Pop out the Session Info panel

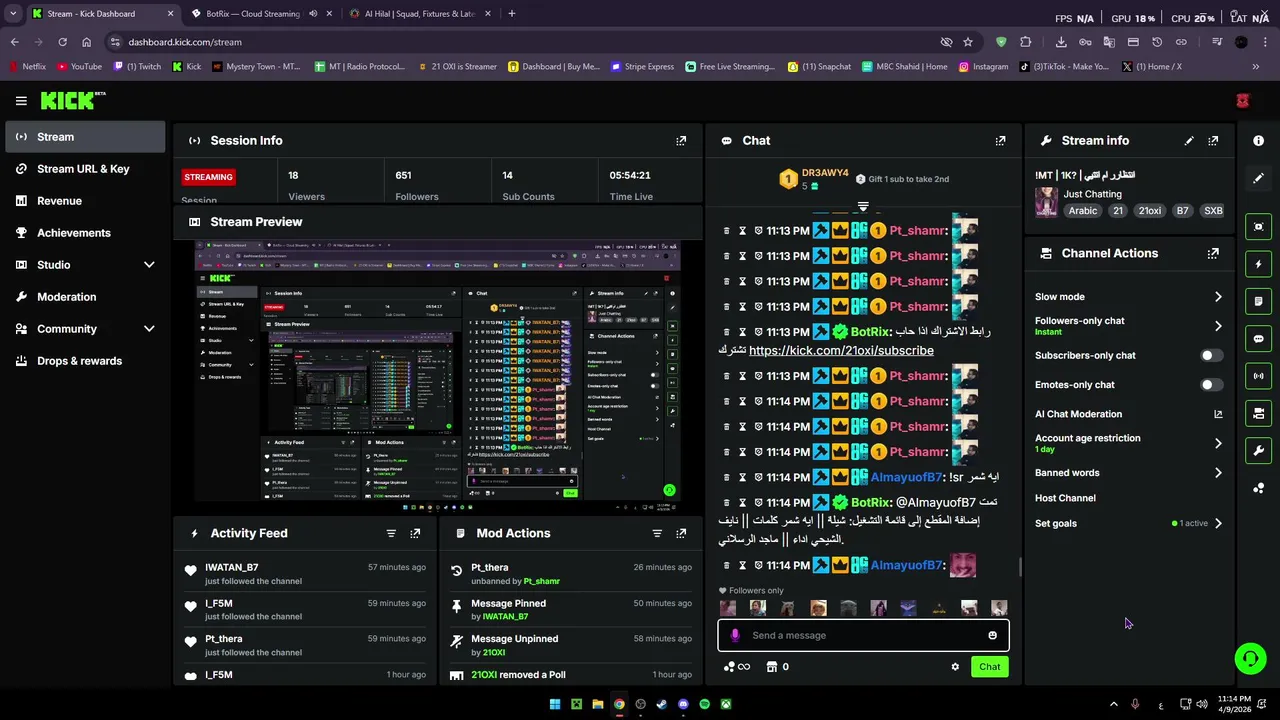pyautogui.click(x=681, y=141)
